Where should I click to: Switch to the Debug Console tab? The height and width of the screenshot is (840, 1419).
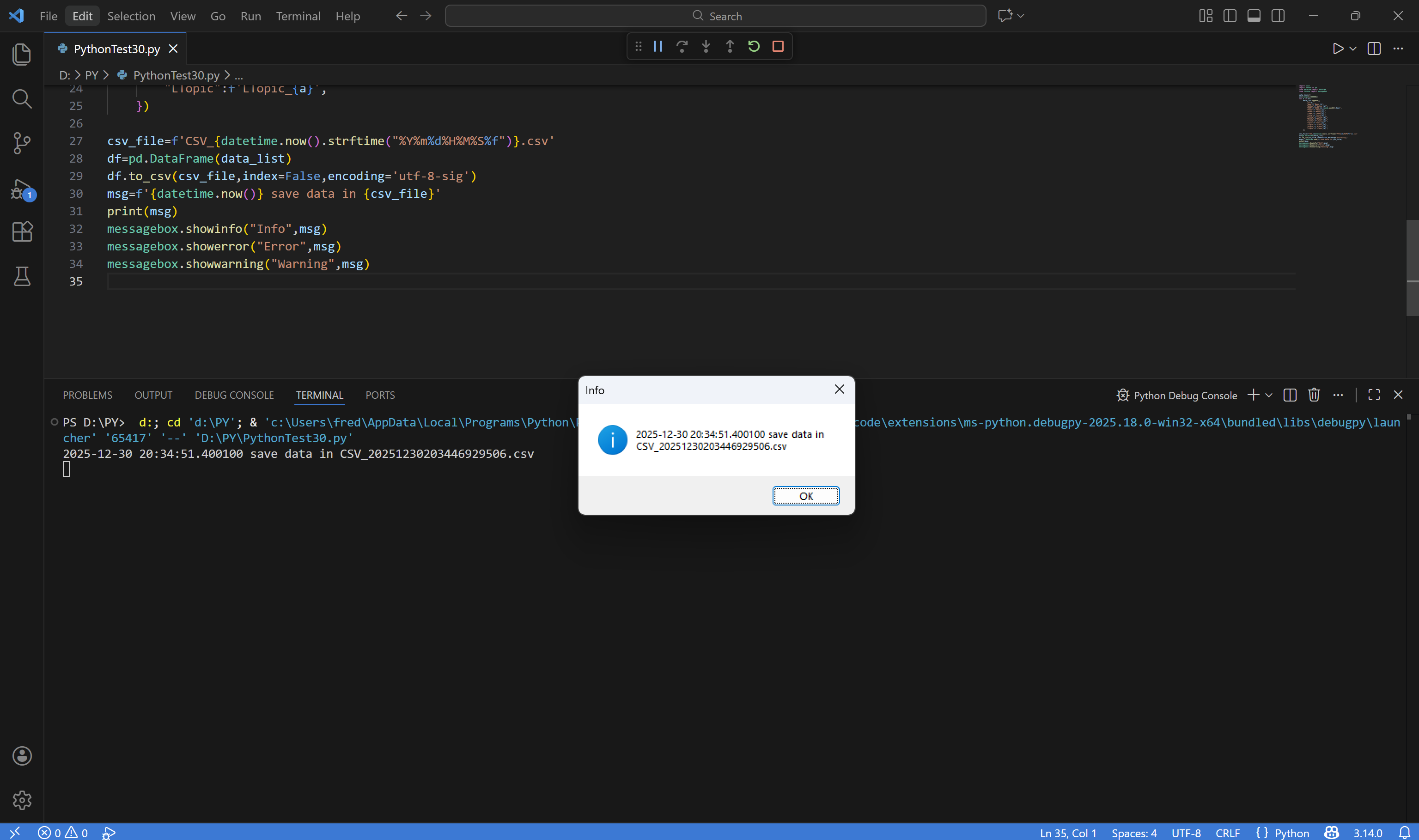234,395
